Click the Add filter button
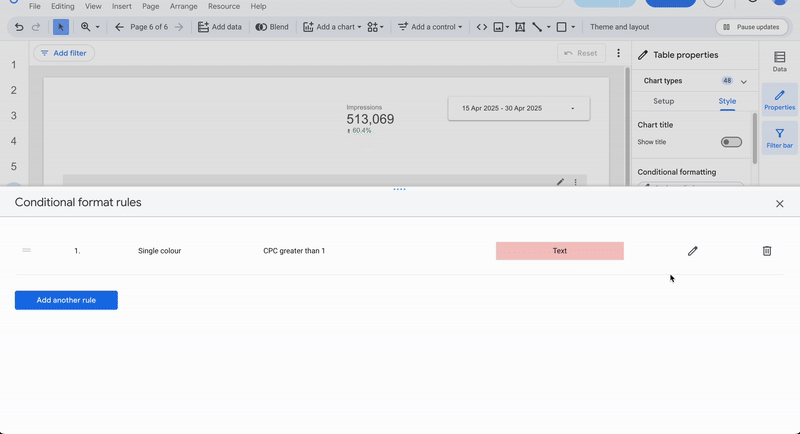 click(64, 53)
